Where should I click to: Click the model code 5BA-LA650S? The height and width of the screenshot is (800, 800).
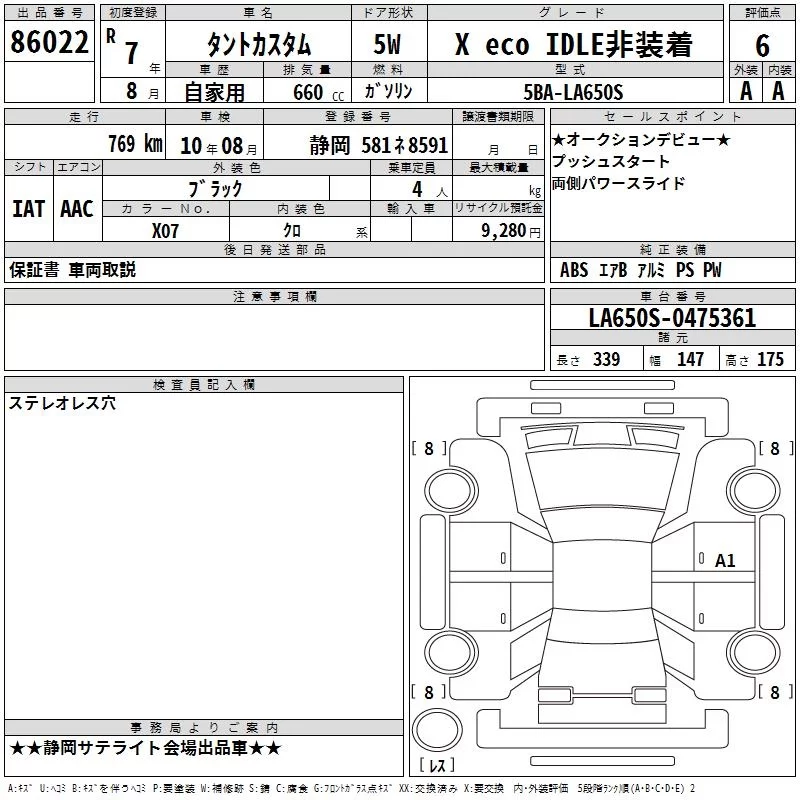(573, 92)
